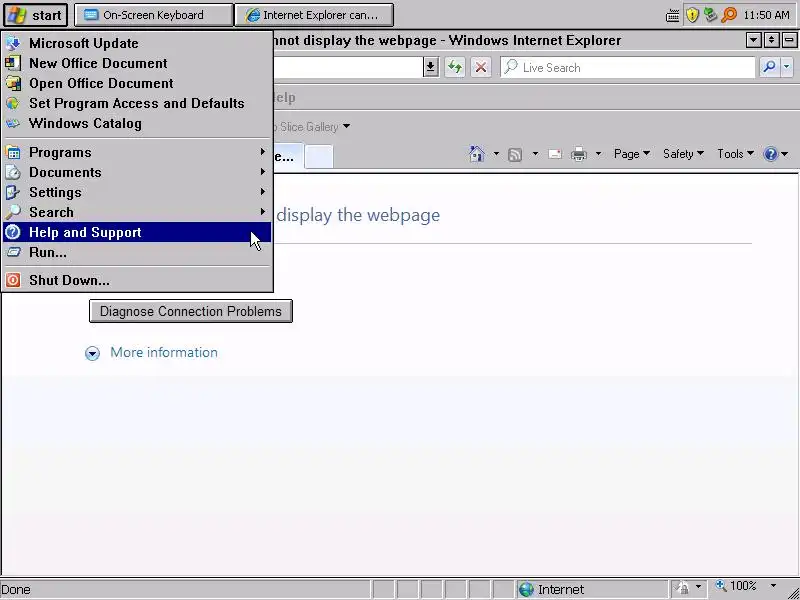Click the IE window up-down arrows title button
Image resolution: width=800 pixels, height=600 pixels.
771,40
